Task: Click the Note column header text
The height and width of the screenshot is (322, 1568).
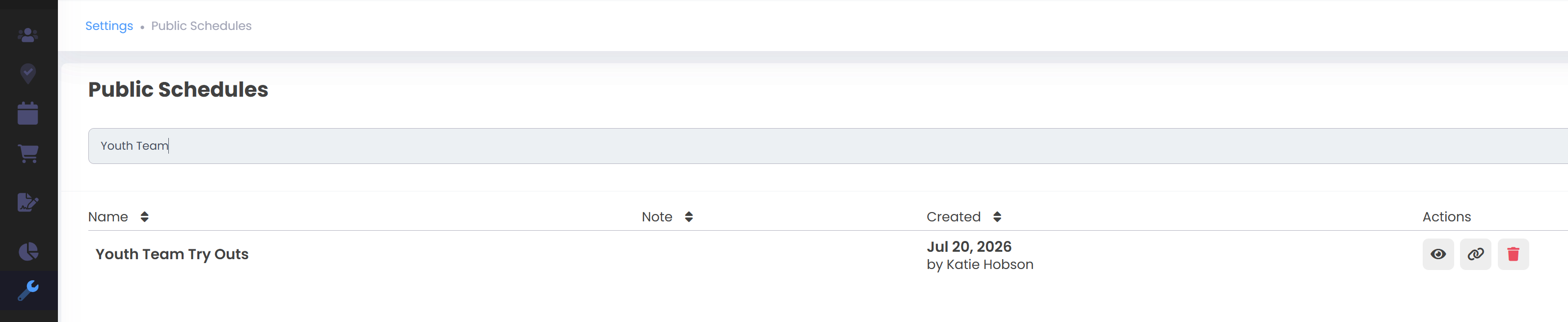Action: pos(657,216)
